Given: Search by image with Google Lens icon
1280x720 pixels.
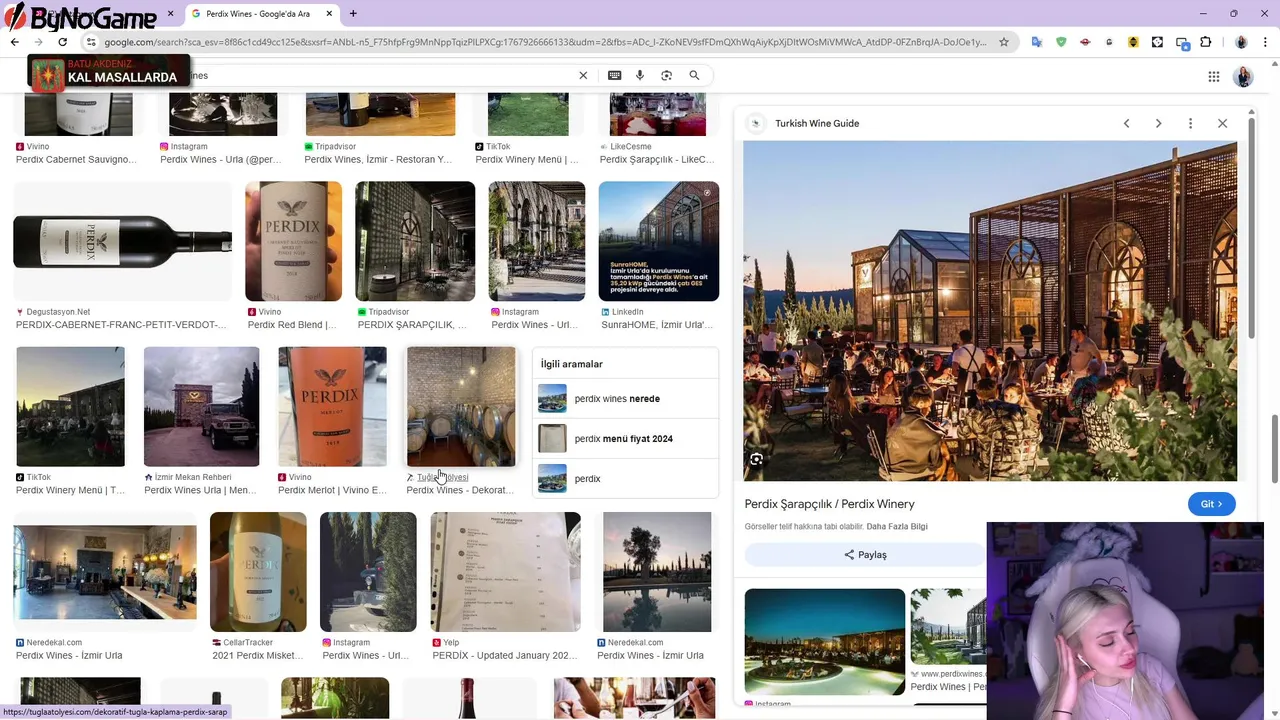Looking at the screenshot, I should (x=666, y=75).
